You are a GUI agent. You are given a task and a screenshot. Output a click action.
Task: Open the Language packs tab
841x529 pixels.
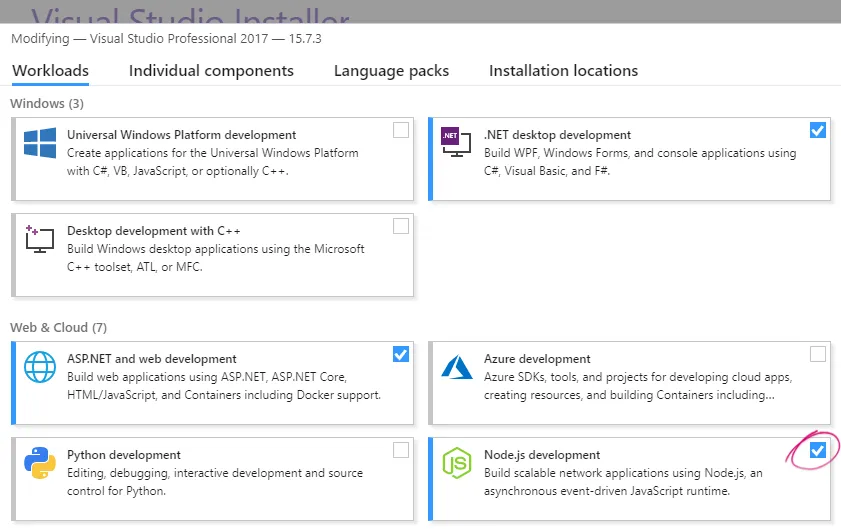pos(391,71)
